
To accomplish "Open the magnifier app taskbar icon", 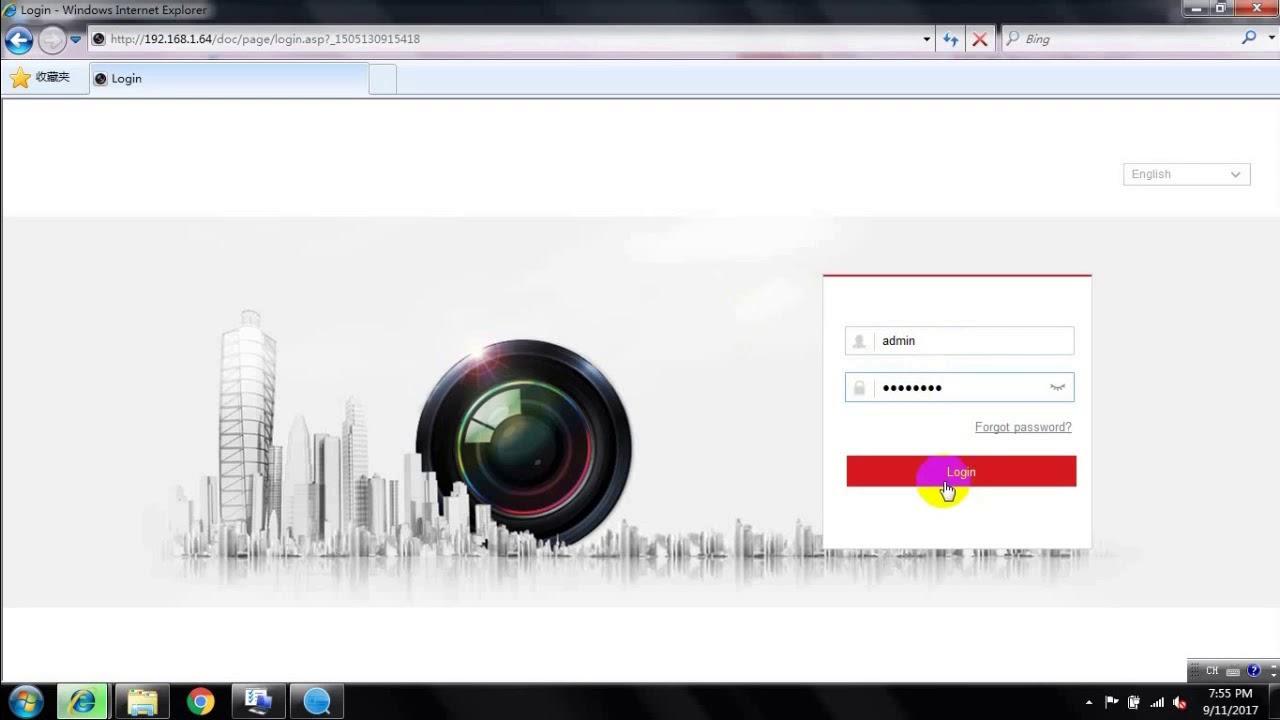I will (317, 702).
